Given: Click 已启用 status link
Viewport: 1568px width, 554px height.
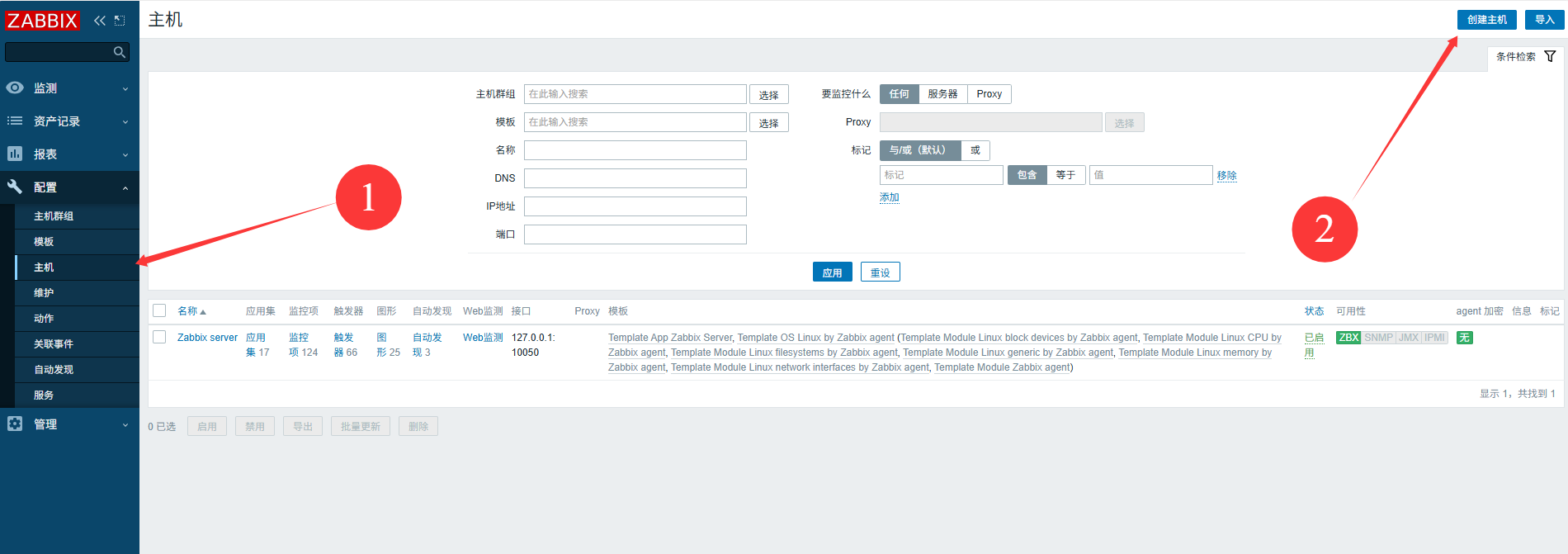Looking at the screenshot, I should coord(1314,345).
